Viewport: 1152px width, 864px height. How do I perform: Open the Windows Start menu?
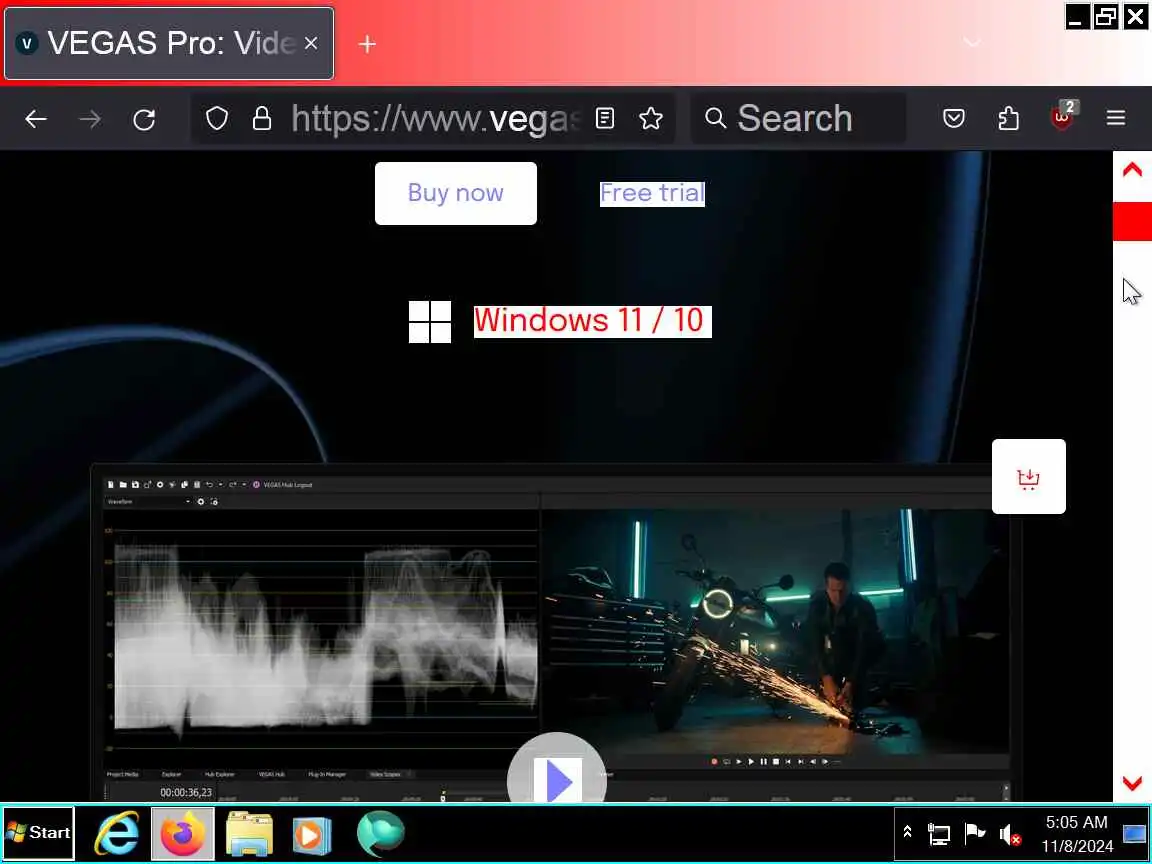pyautogui.click(x=39, y=833)
